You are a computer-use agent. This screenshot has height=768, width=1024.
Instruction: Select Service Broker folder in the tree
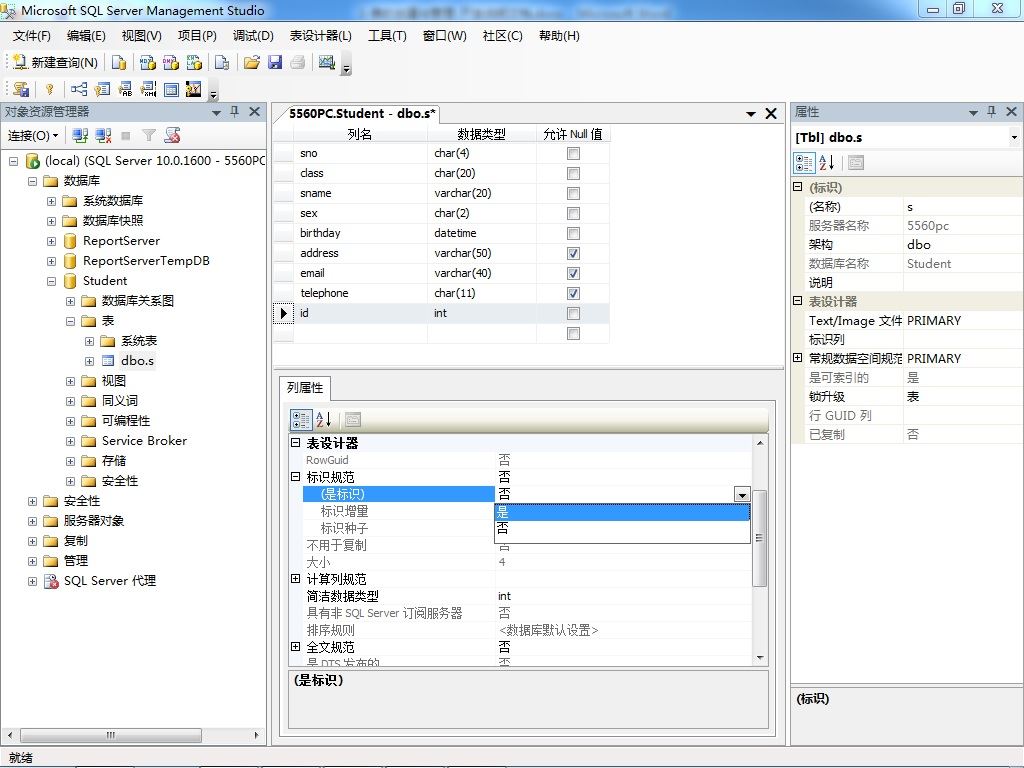[x=144, y=441]
